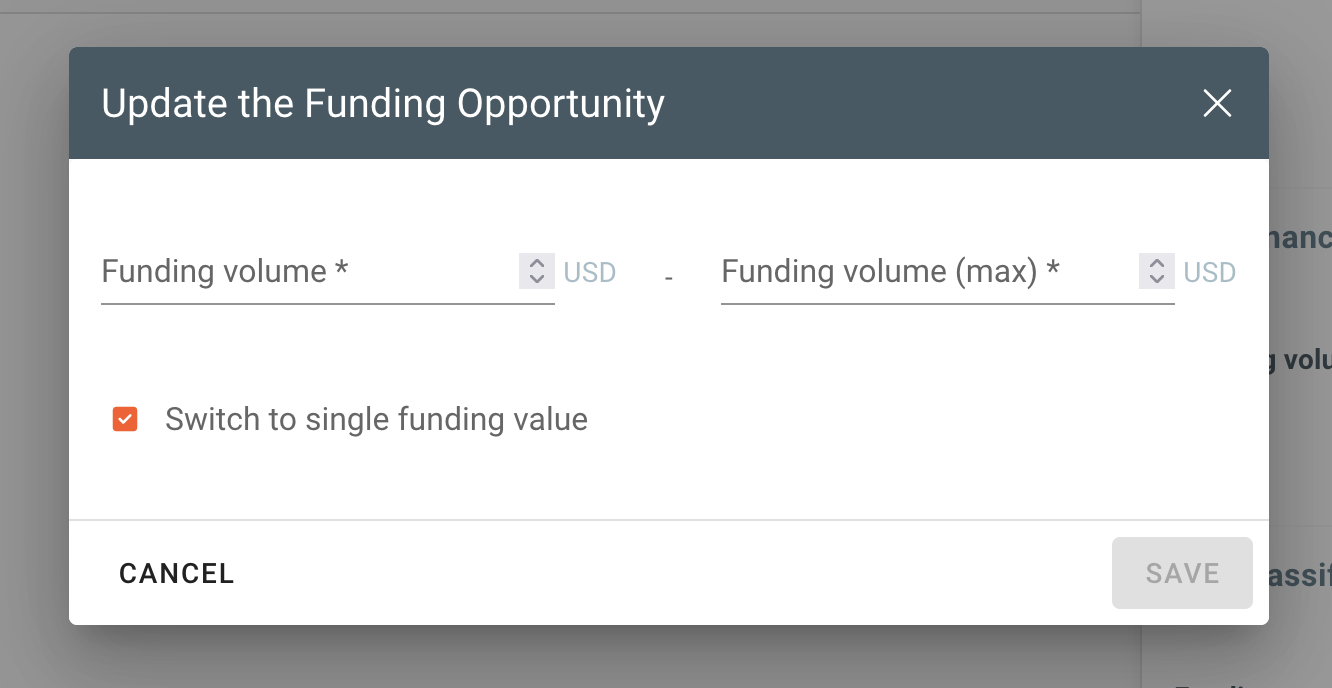1332x688 pixels.
Task: Click the down arrow on Funding volume stepper
Action: [x=537, y=279]
